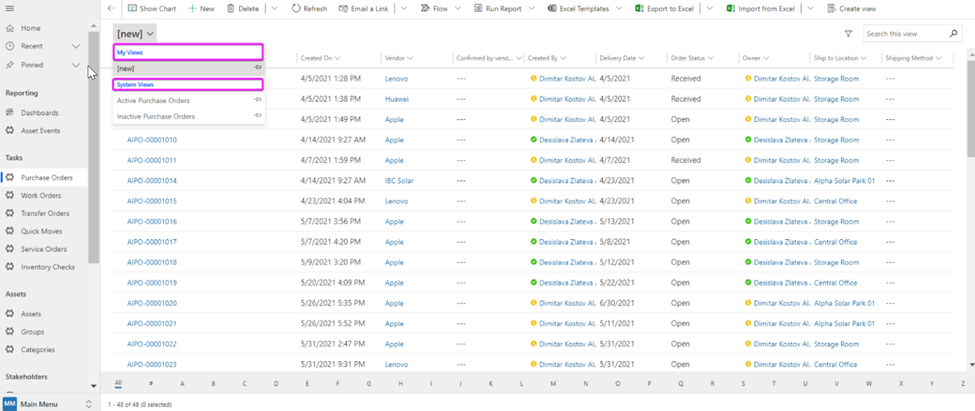Click Refresh in the command bar

click(309, 8)
